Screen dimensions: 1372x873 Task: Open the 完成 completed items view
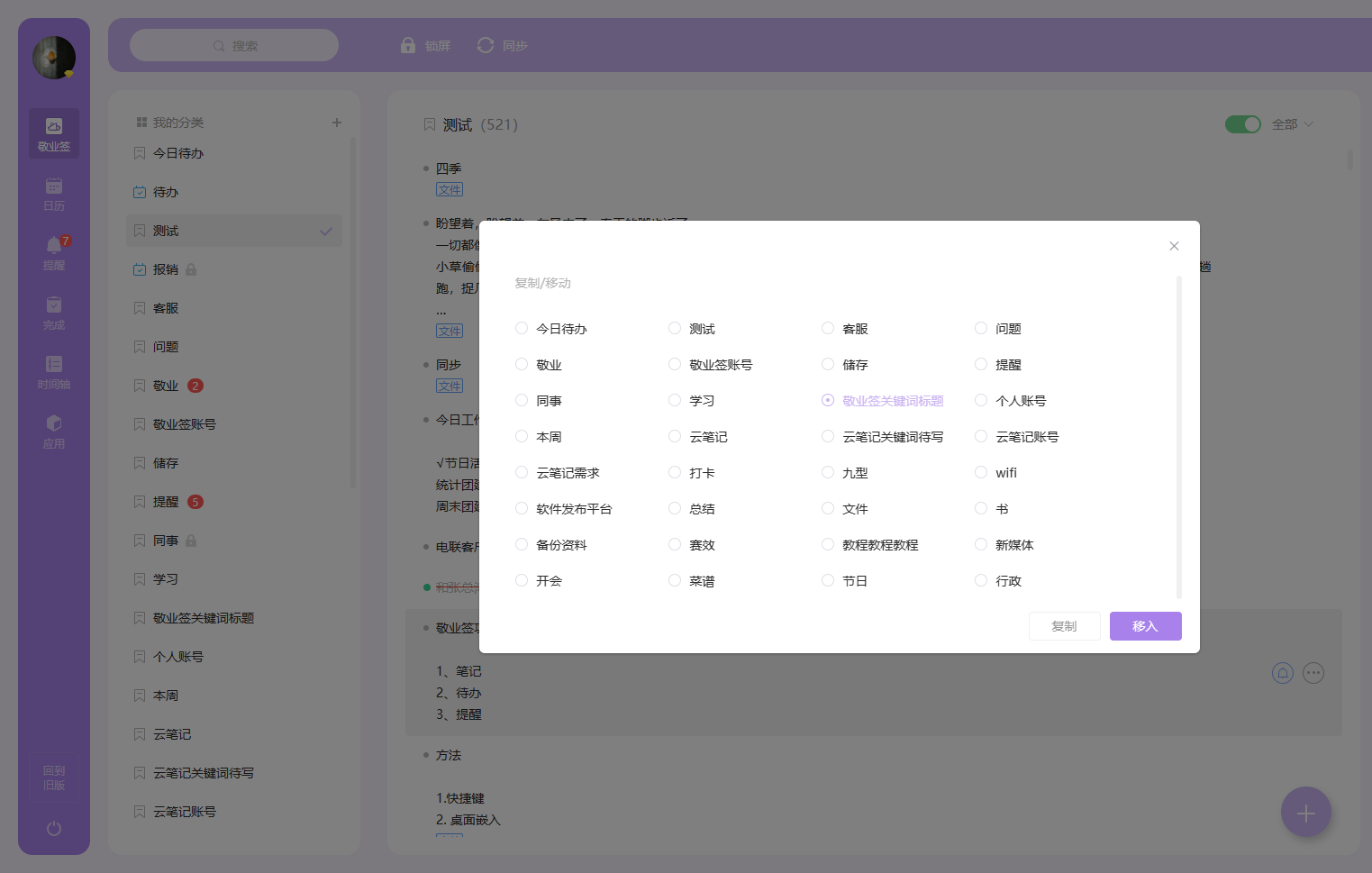click(x=54, y=312)
